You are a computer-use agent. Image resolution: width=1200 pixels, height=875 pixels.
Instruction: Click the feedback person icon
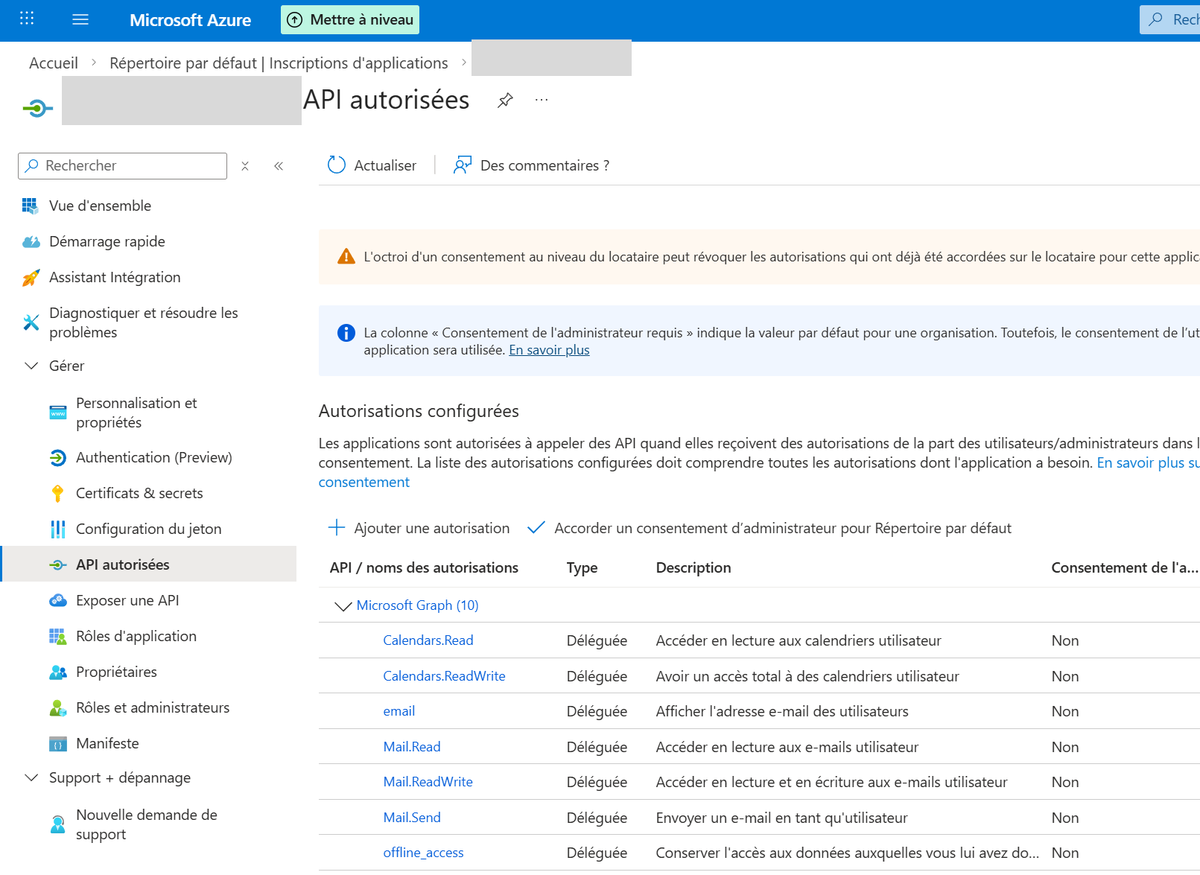click(462, 165)
